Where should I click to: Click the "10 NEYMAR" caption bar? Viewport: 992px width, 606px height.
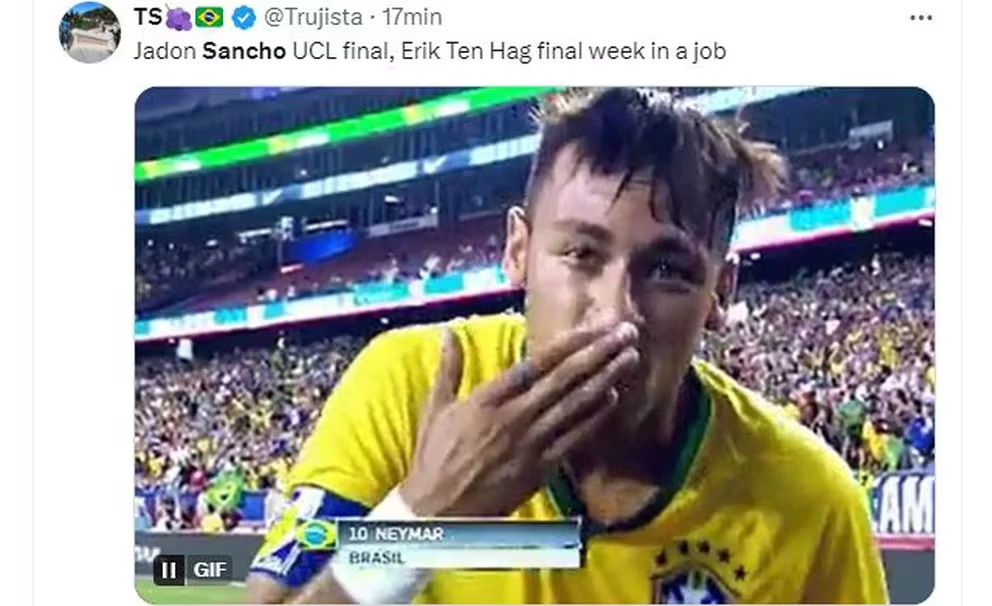[x=458, y=534]
